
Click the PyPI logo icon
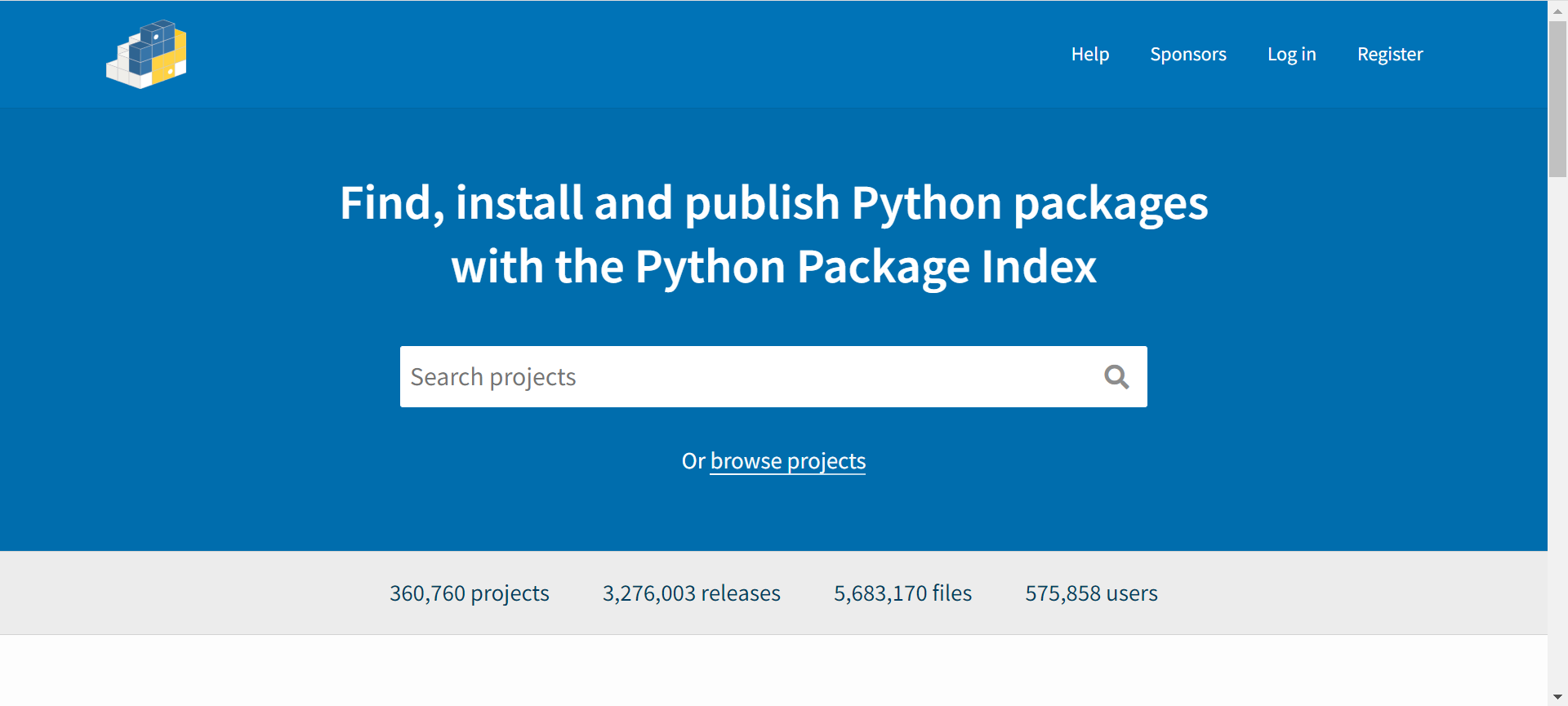click(x=146, y=54)
